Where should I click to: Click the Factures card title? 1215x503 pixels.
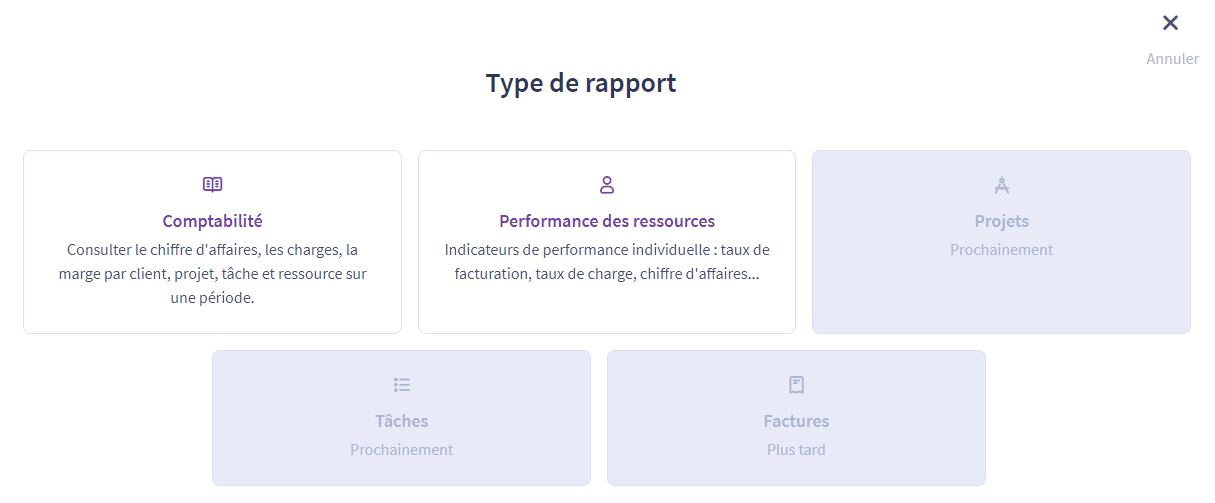pos(796,421)
